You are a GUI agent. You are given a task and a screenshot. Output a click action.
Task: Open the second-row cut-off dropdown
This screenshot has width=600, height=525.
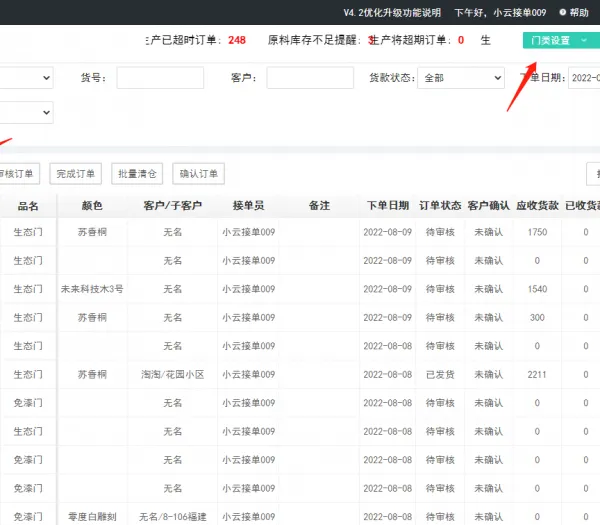tap(26, 112)
